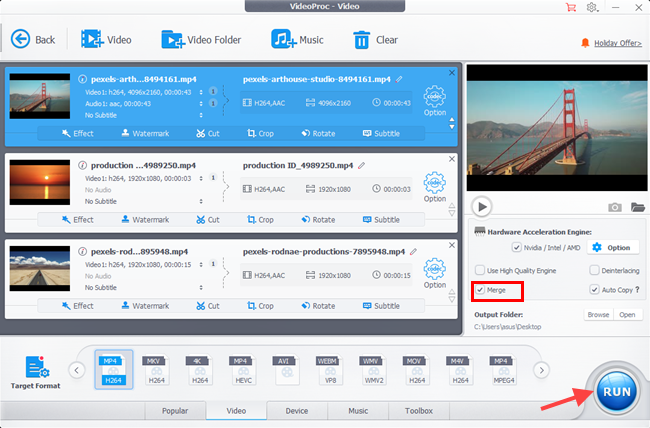The width and height of the screenshot is (650, 428).
Task: Add audio with the Music button
Action: (x=297, y=39)
